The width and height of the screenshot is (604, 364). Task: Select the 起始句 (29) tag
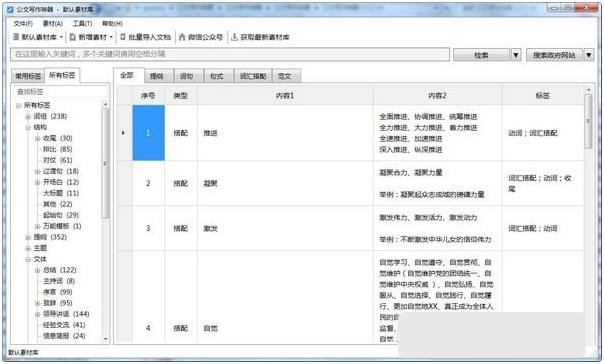tap(61, 215)
